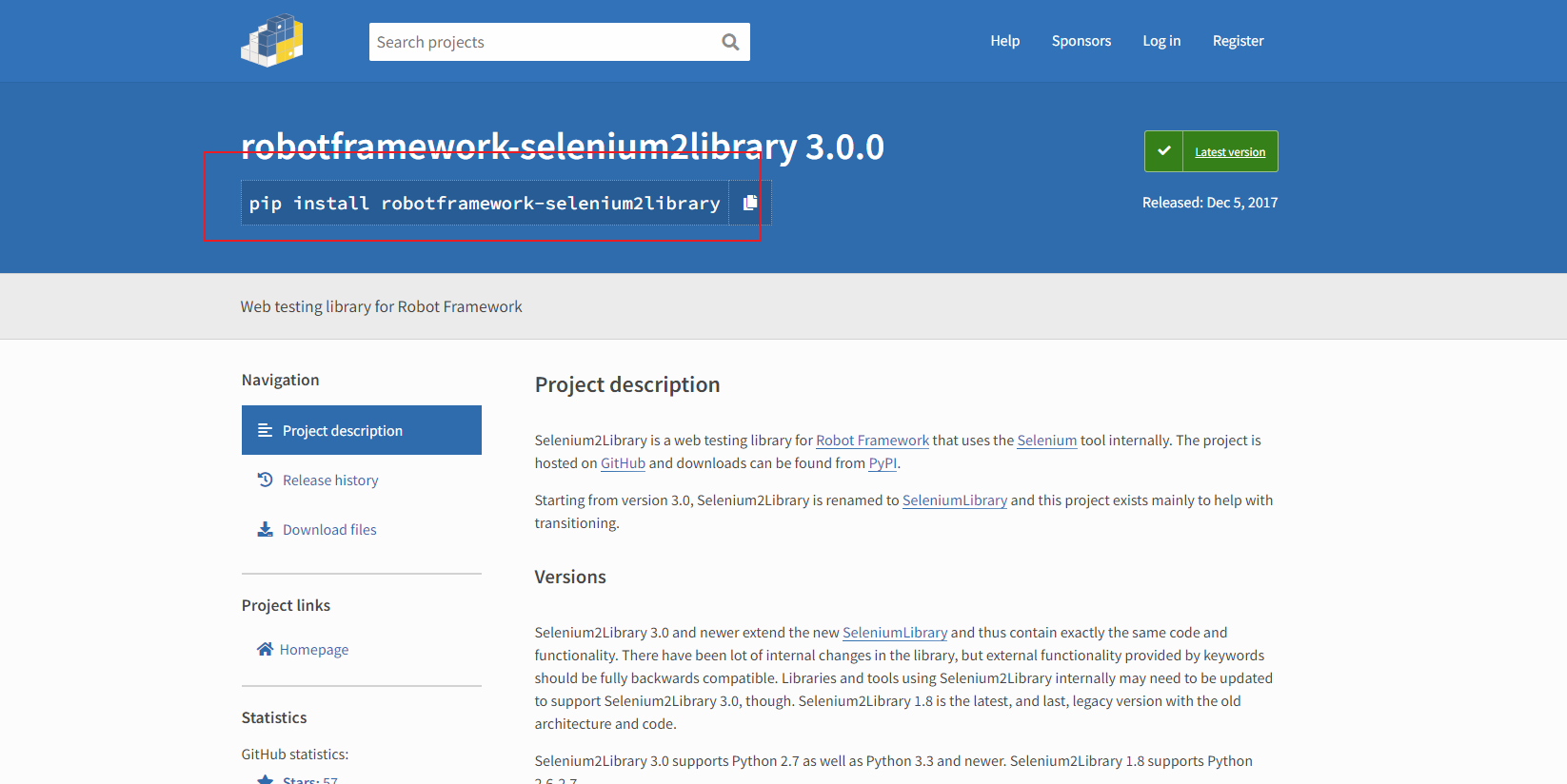1567x784 pixels.
Task: Click the Project description main heading
Action: 627,384
